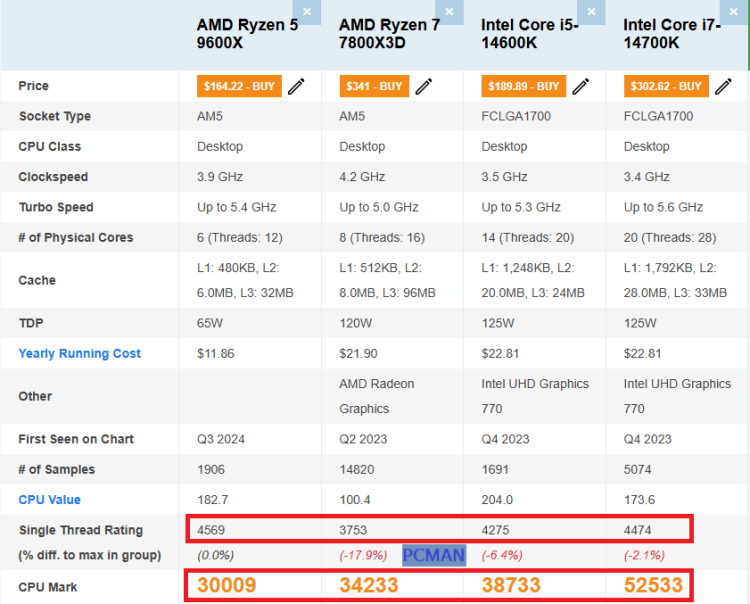Click samples count 1691
Viewport: 750px width, 604px height.
coord(495,470)
